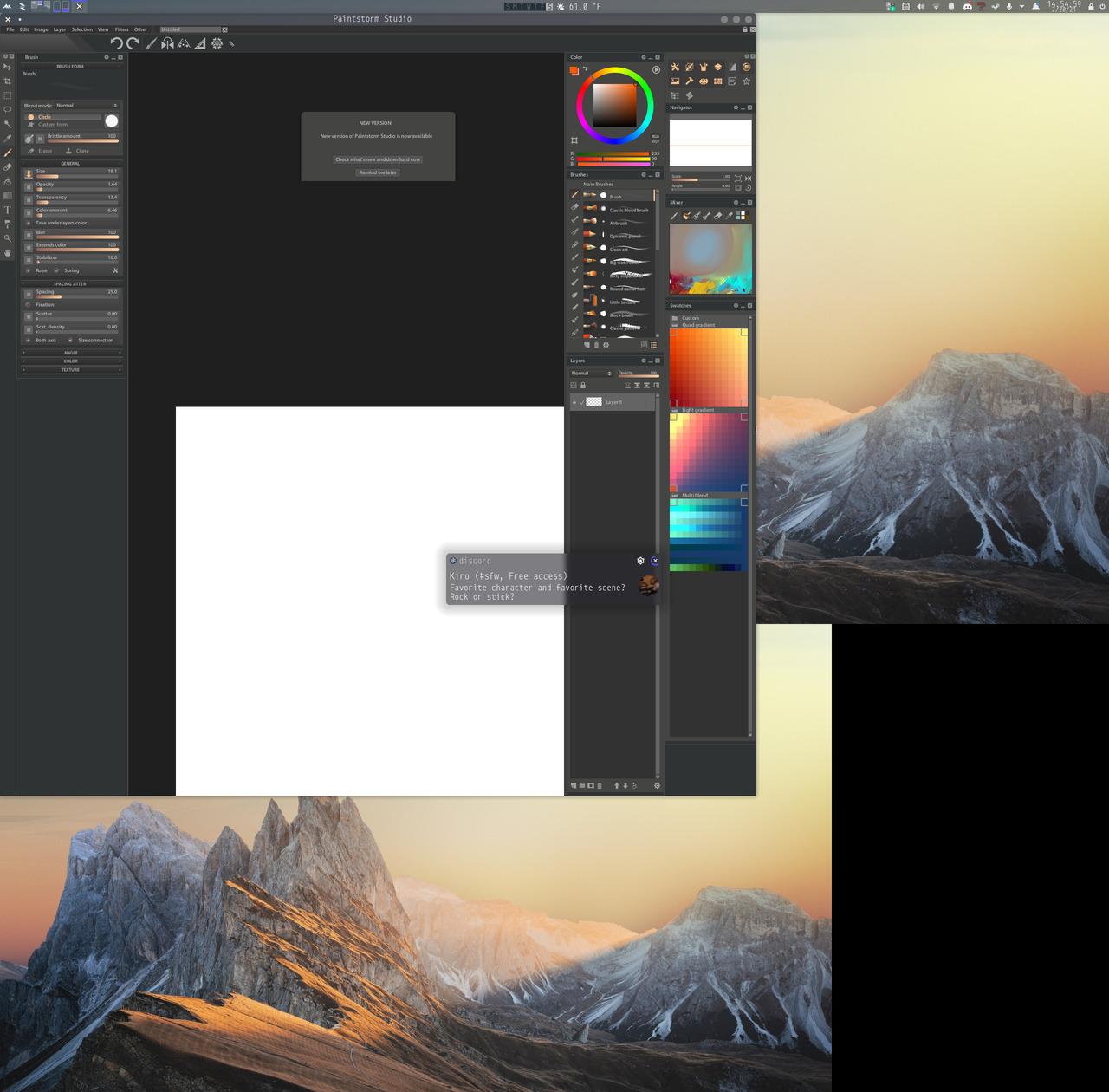This screenshot has width=1109, height=1092.
Task: Open the brush Blend mode dropdown
Action: pyautogui.click(x=87, y=106)
